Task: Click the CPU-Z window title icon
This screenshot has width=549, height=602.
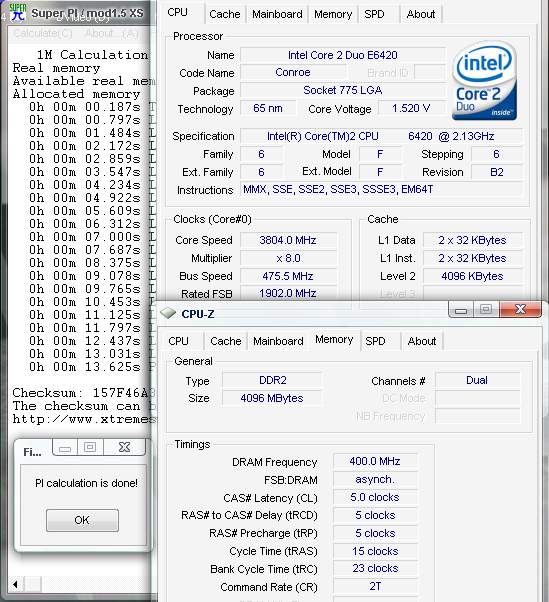Action: (x=168, y=313)
